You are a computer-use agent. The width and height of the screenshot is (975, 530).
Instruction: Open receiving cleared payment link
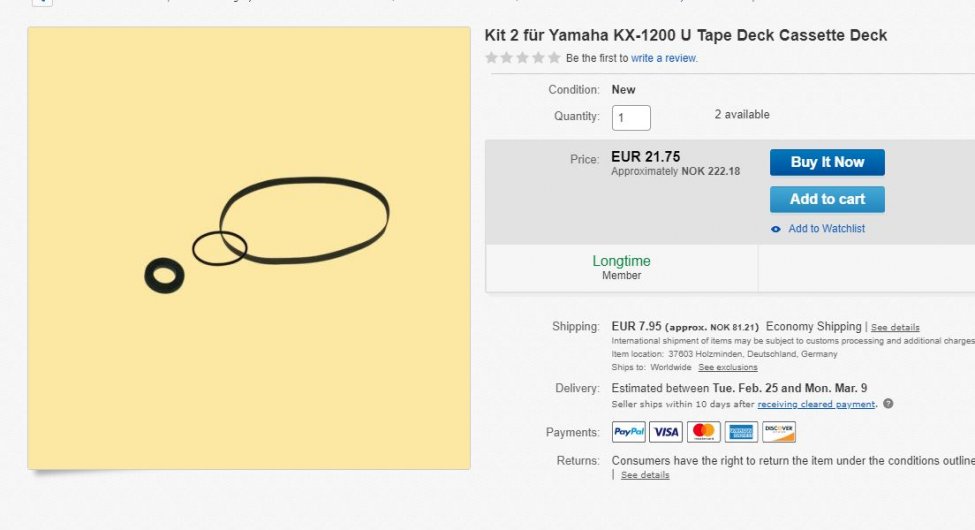coord(816,404)
